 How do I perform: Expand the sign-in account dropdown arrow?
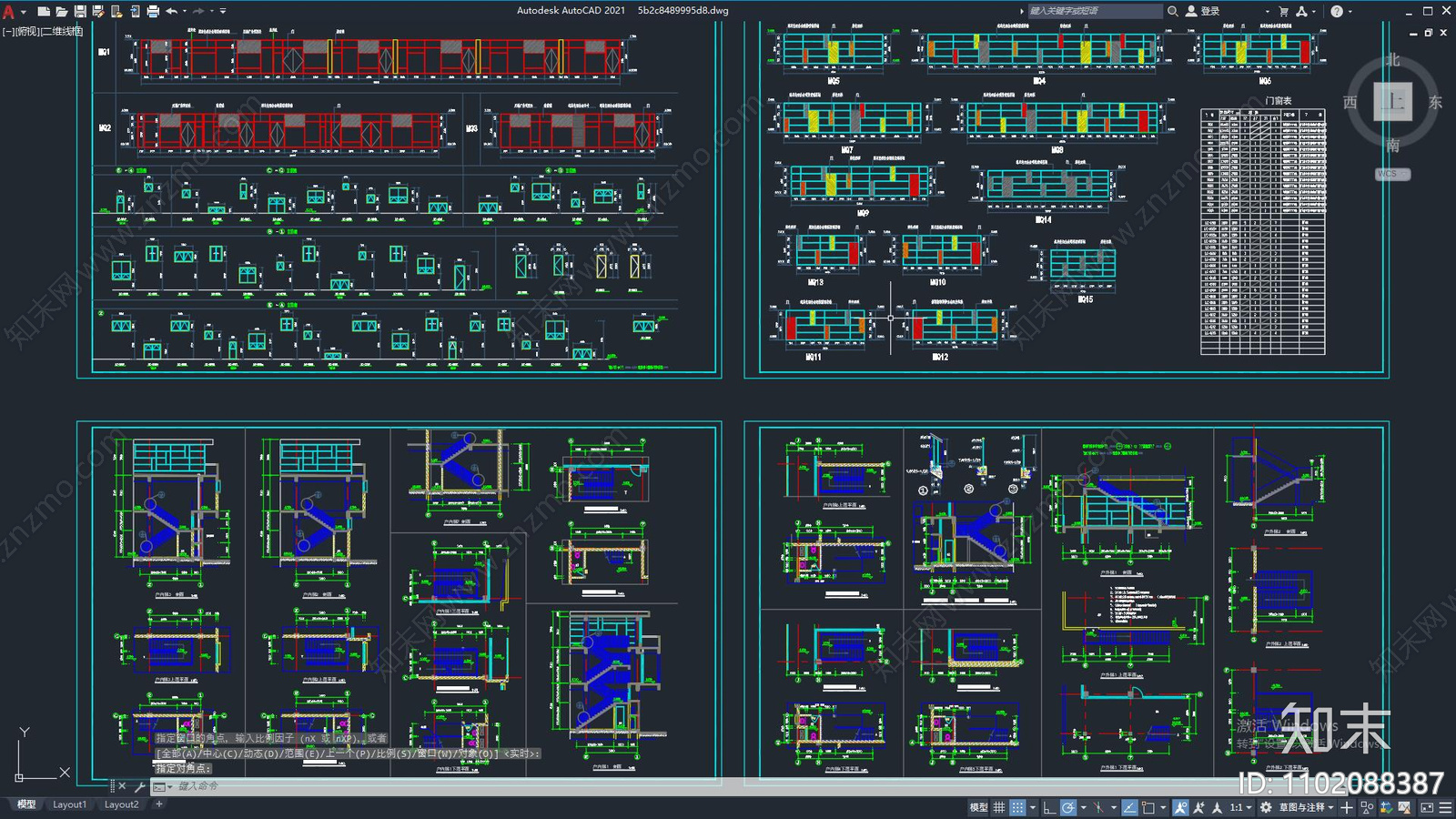pyautogui.click(x=1268, y=11)
